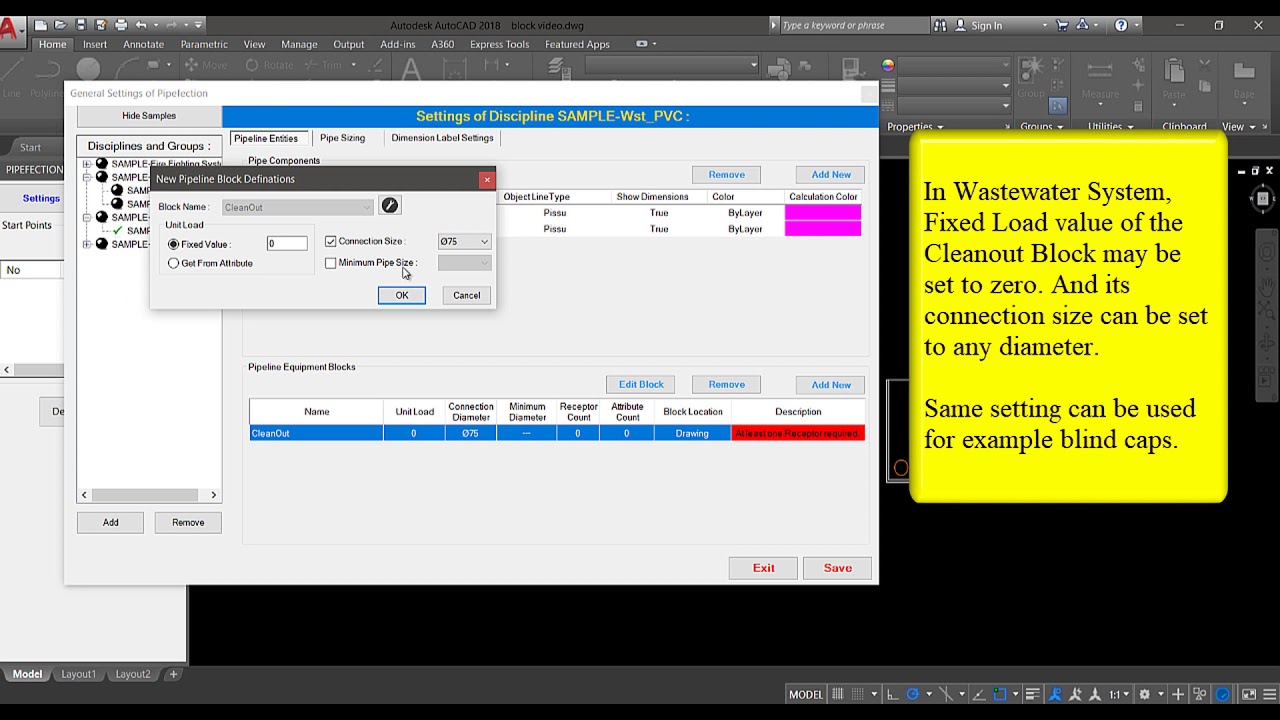Click the Plot printer icon in quick access toolbar
Screen dimensions: 1280x720
121,25
